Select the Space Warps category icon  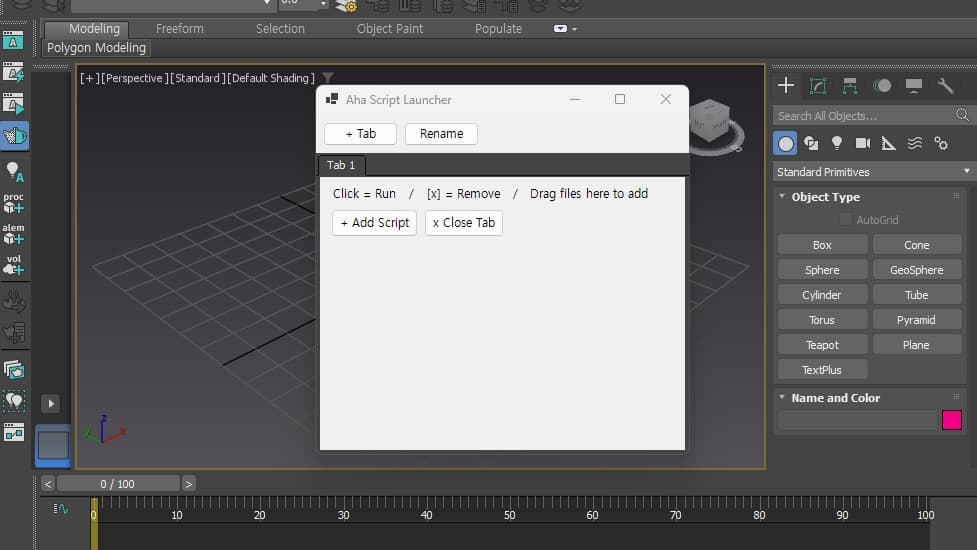point(915,144)
